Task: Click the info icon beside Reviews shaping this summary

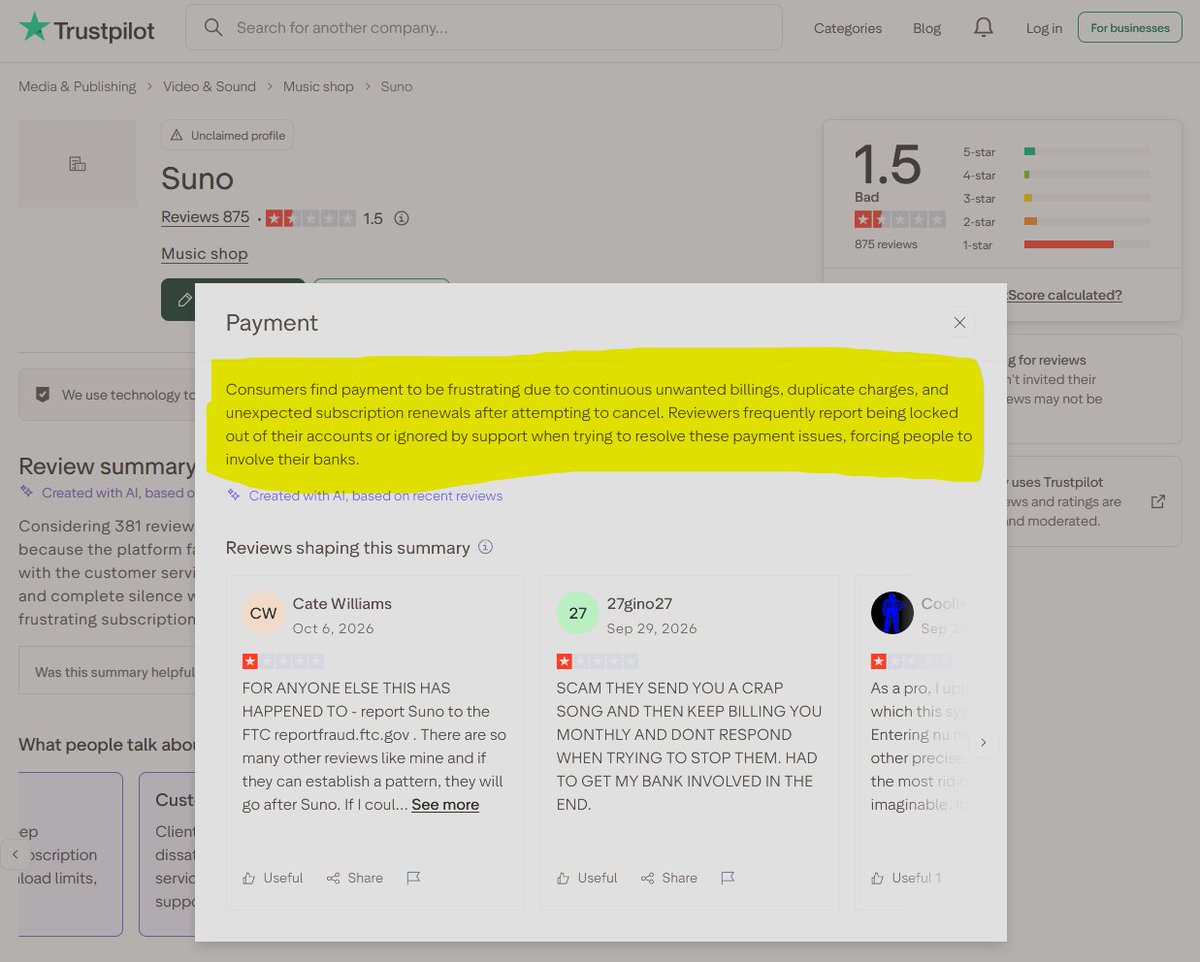Action: [486, 547]
